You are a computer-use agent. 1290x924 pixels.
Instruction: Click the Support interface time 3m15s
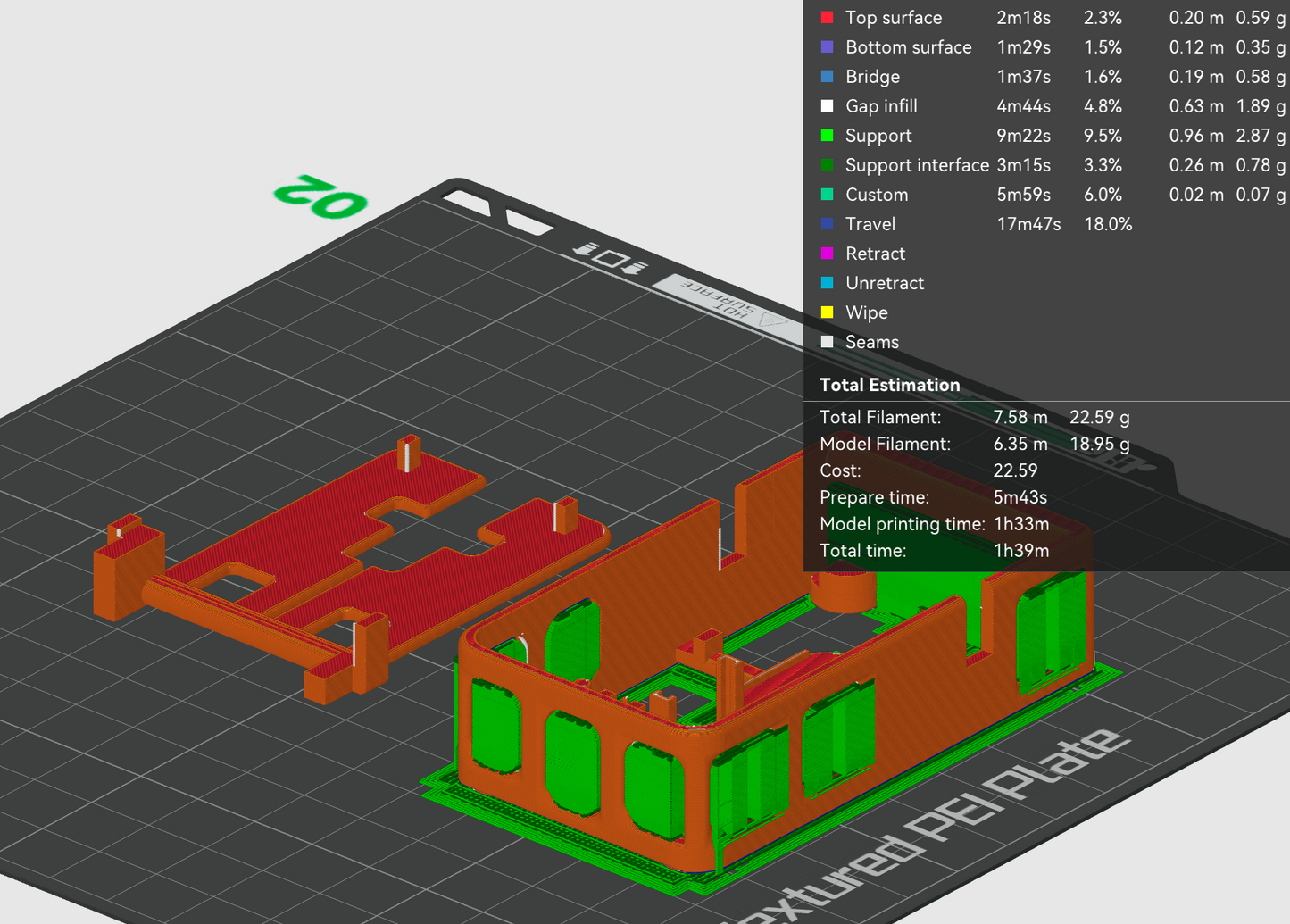point(1024,165)
